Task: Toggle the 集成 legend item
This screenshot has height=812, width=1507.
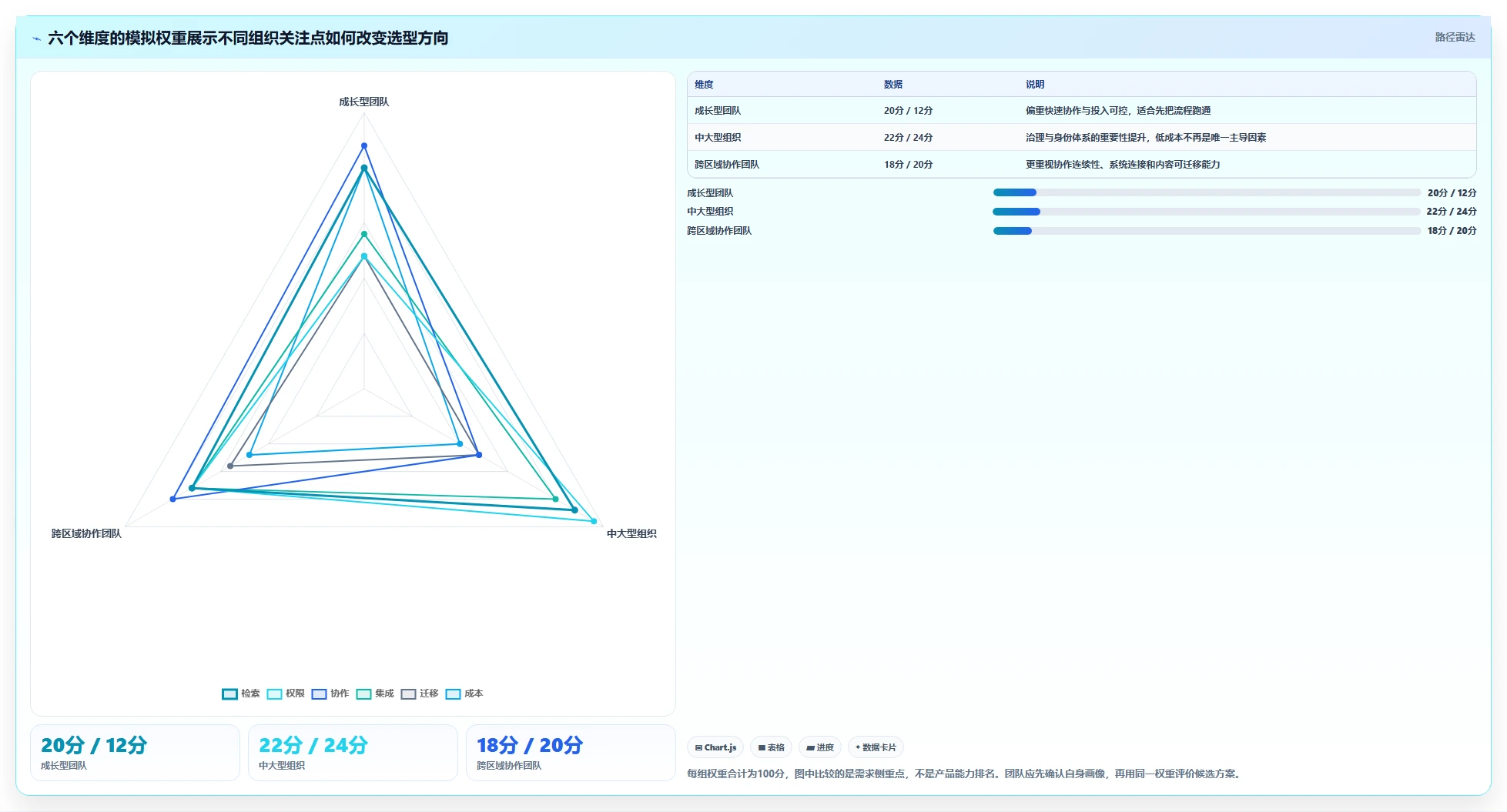Action: 375,693
